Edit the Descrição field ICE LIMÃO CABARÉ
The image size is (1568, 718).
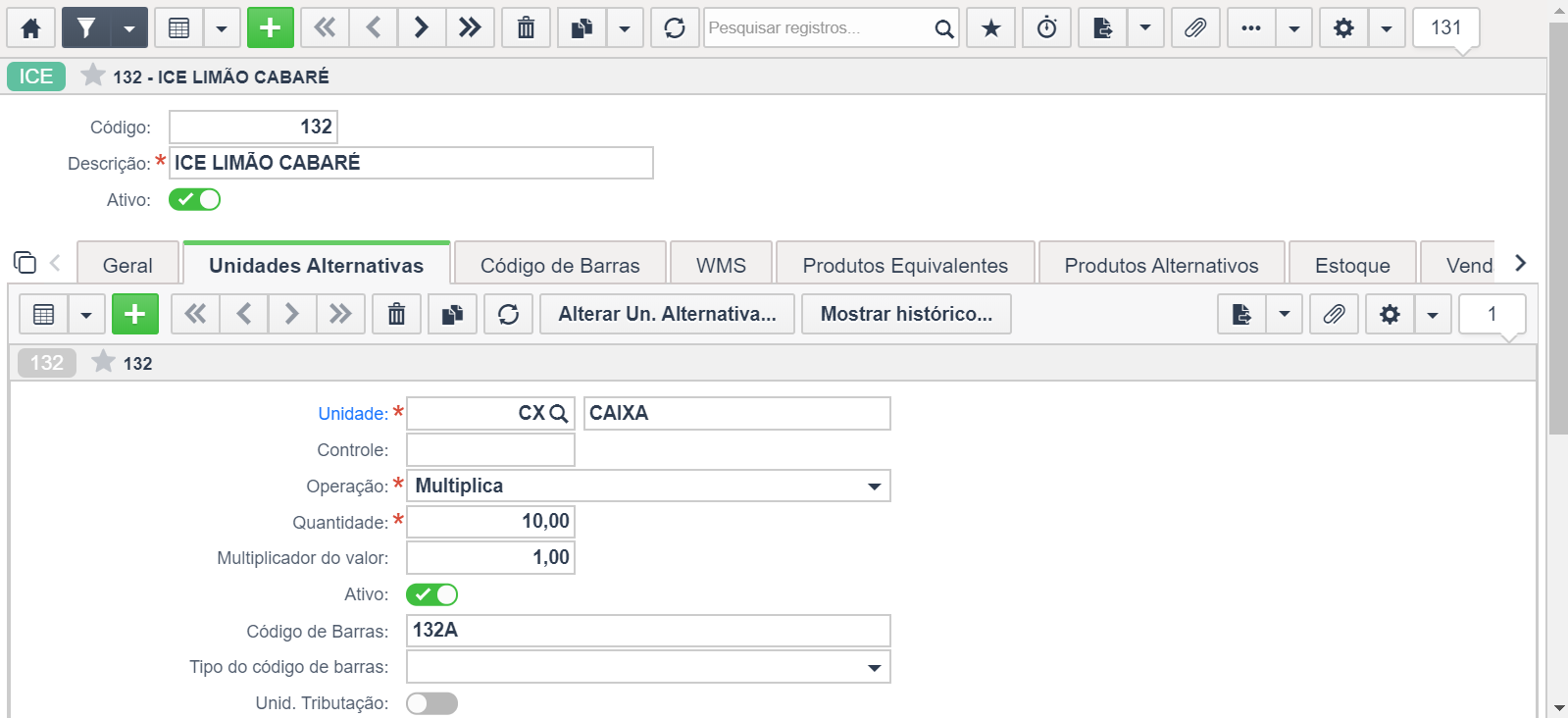click(411, 163)
